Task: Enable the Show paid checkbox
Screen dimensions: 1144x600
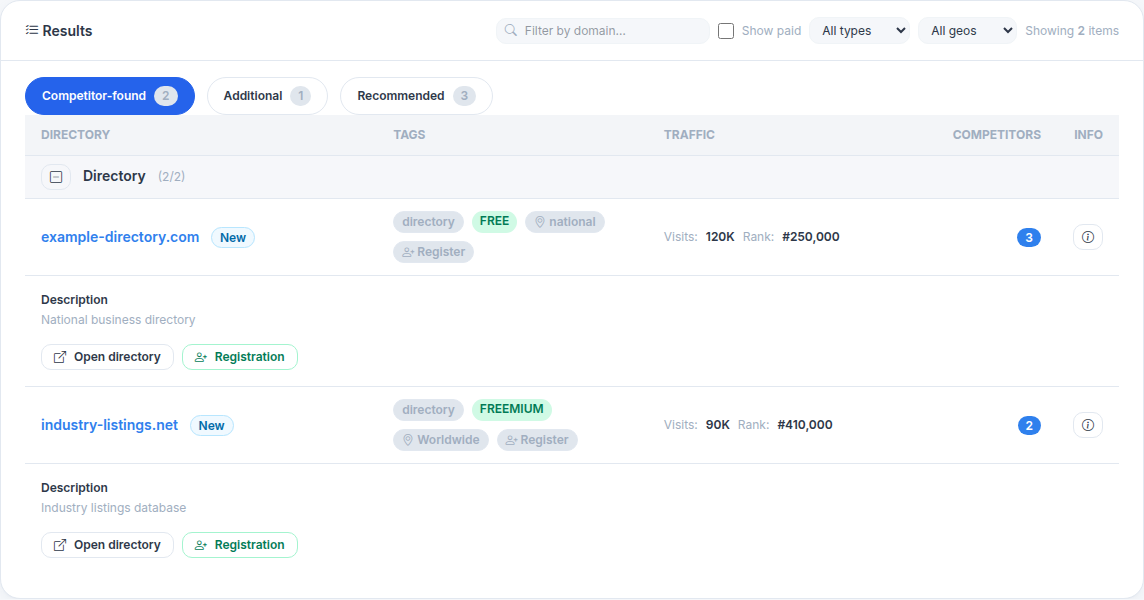Action: [725, 30]
